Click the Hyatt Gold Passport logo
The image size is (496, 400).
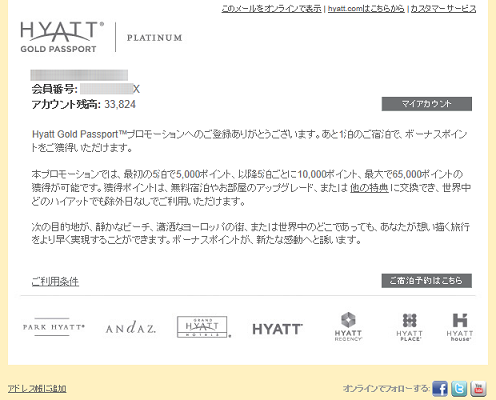pos(62,37)
